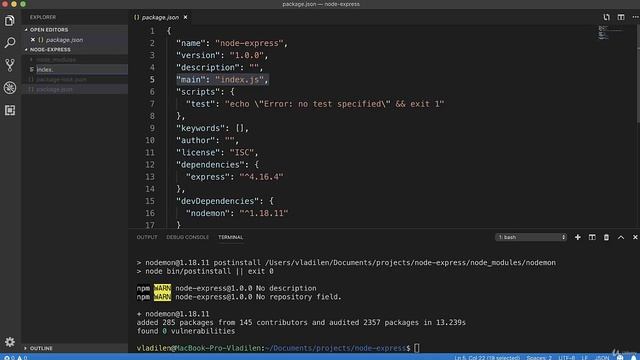Click the first yellow WARN label in terminal

tap(162, 288)
